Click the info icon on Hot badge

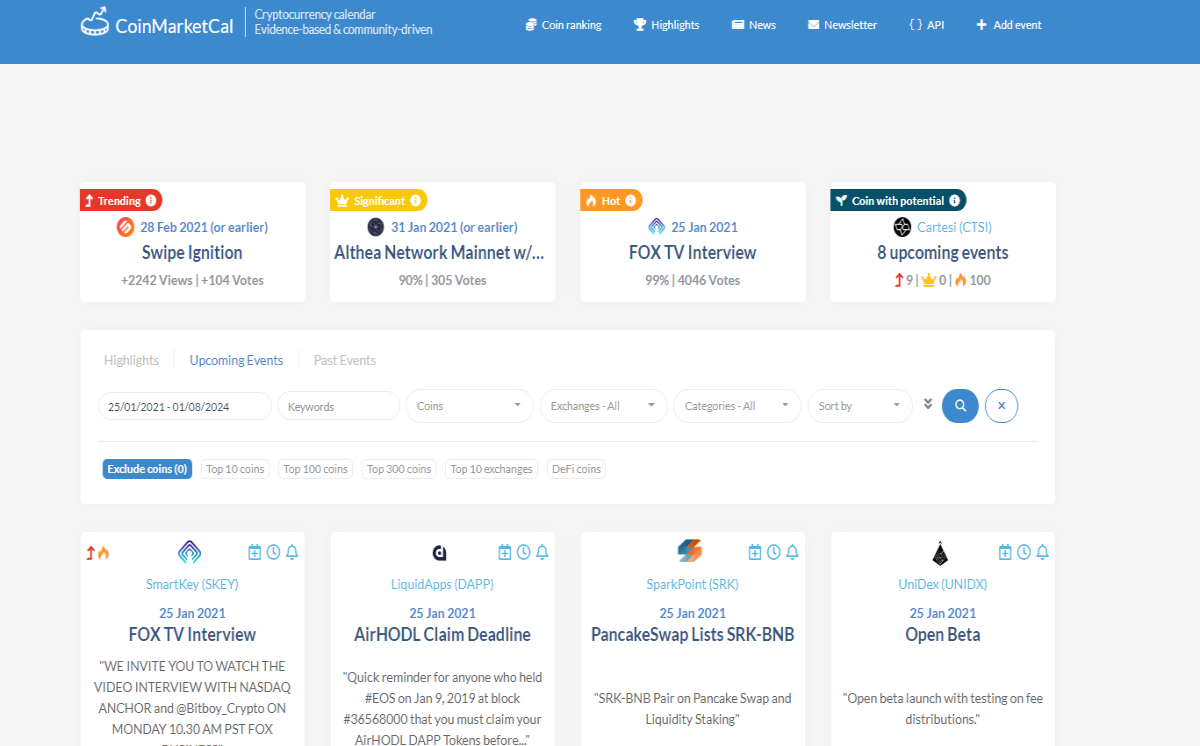[x=631, y=201]
